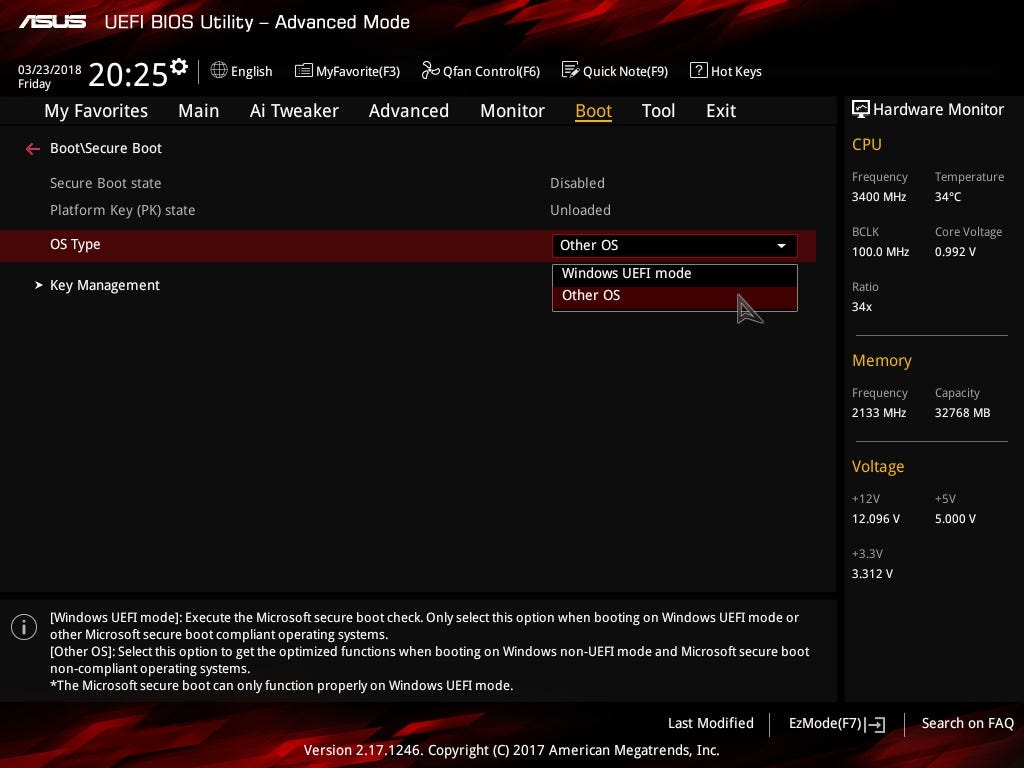
Task: Click the ASUS logo
Action: coord(52,22)
